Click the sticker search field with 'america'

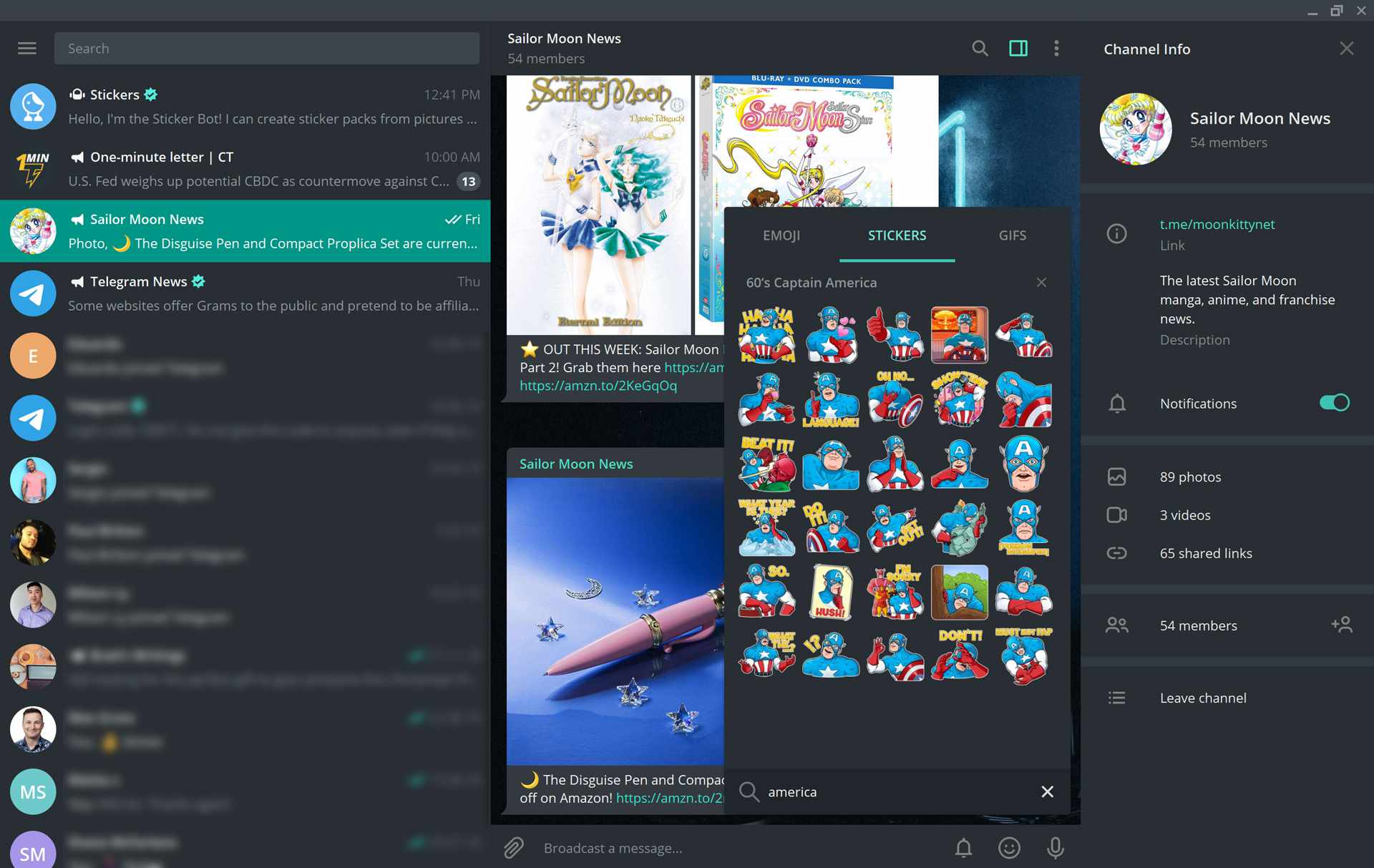[x=898, y=791]
